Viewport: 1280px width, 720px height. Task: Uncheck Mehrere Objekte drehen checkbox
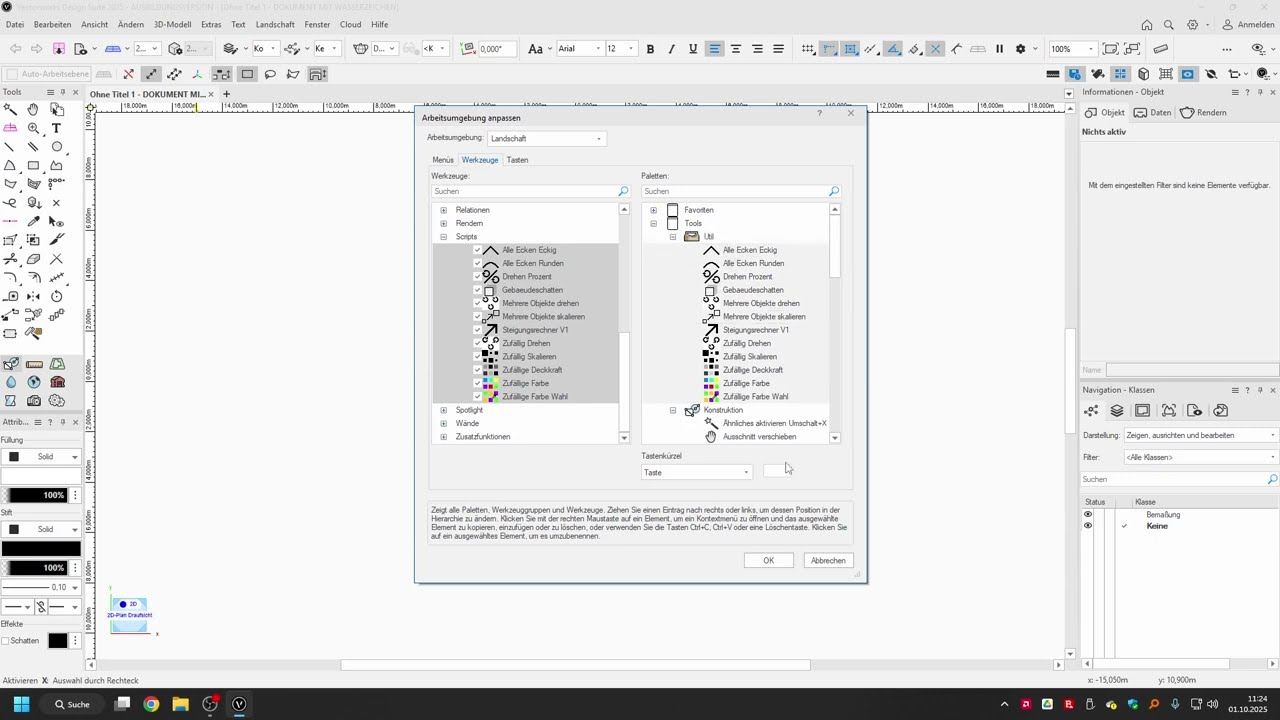477,303
